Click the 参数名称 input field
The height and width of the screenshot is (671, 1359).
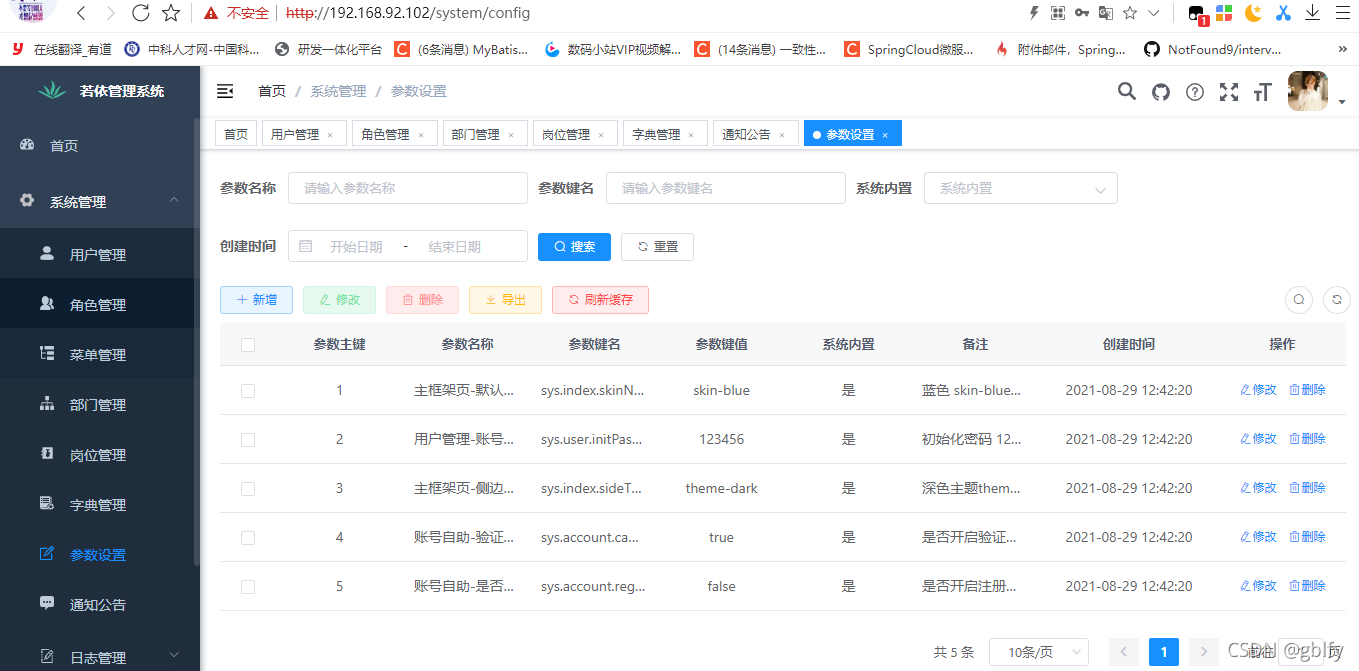[x=407, y=188]
